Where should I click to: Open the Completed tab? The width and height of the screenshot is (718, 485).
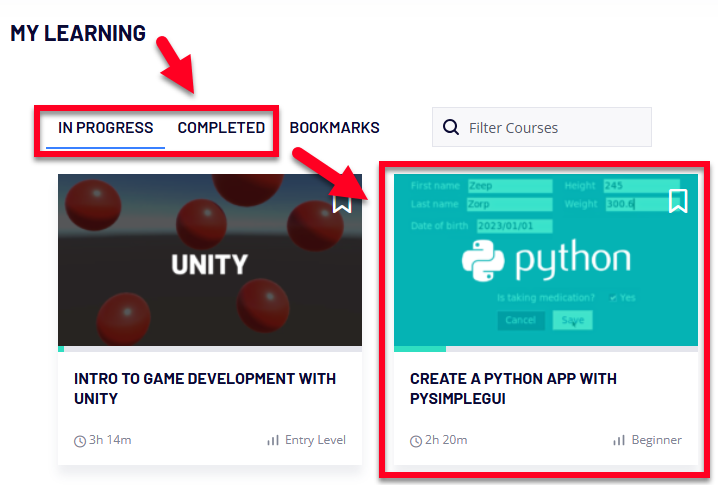(221, 128)
